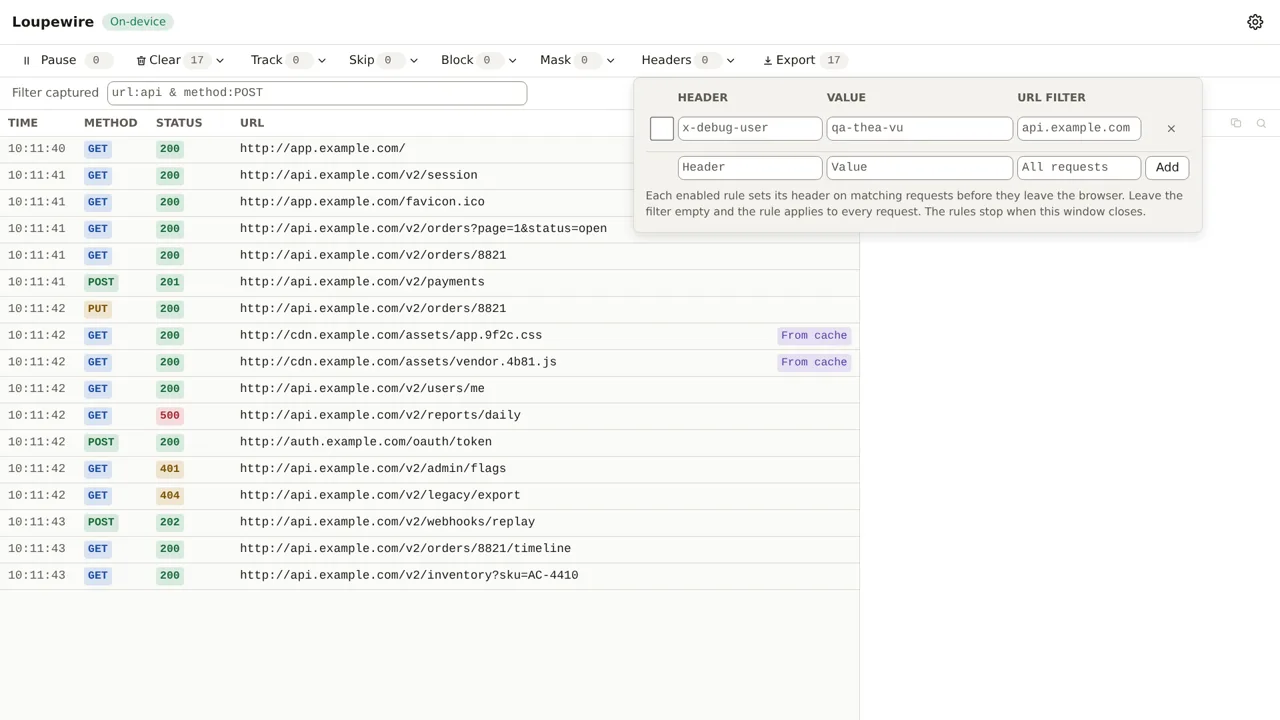Sort by the STATUS column header
This screenshot has width=1280, height=720.
(x=179, y=123)
